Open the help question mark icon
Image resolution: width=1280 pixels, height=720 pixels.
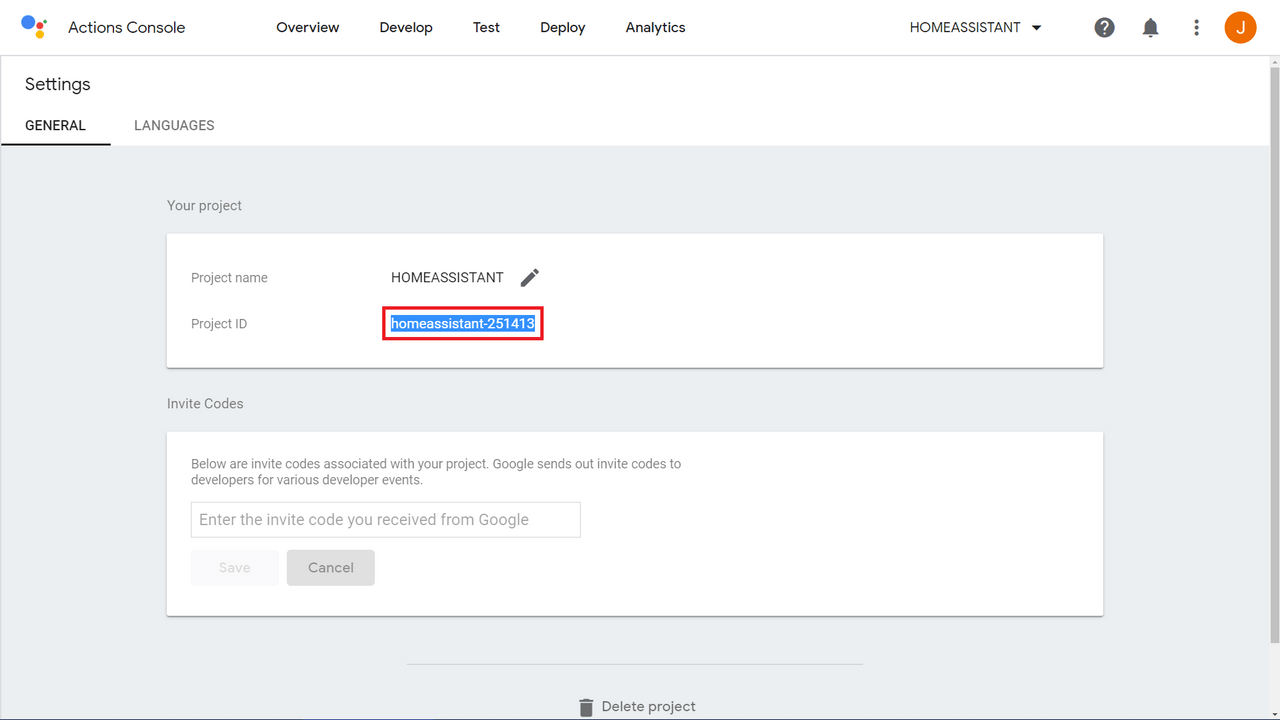1104,28
